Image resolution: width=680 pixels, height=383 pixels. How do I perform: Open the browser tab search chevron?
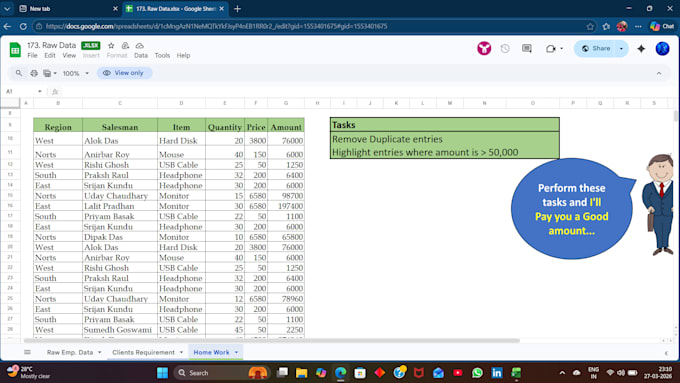[x=7, y=9]
